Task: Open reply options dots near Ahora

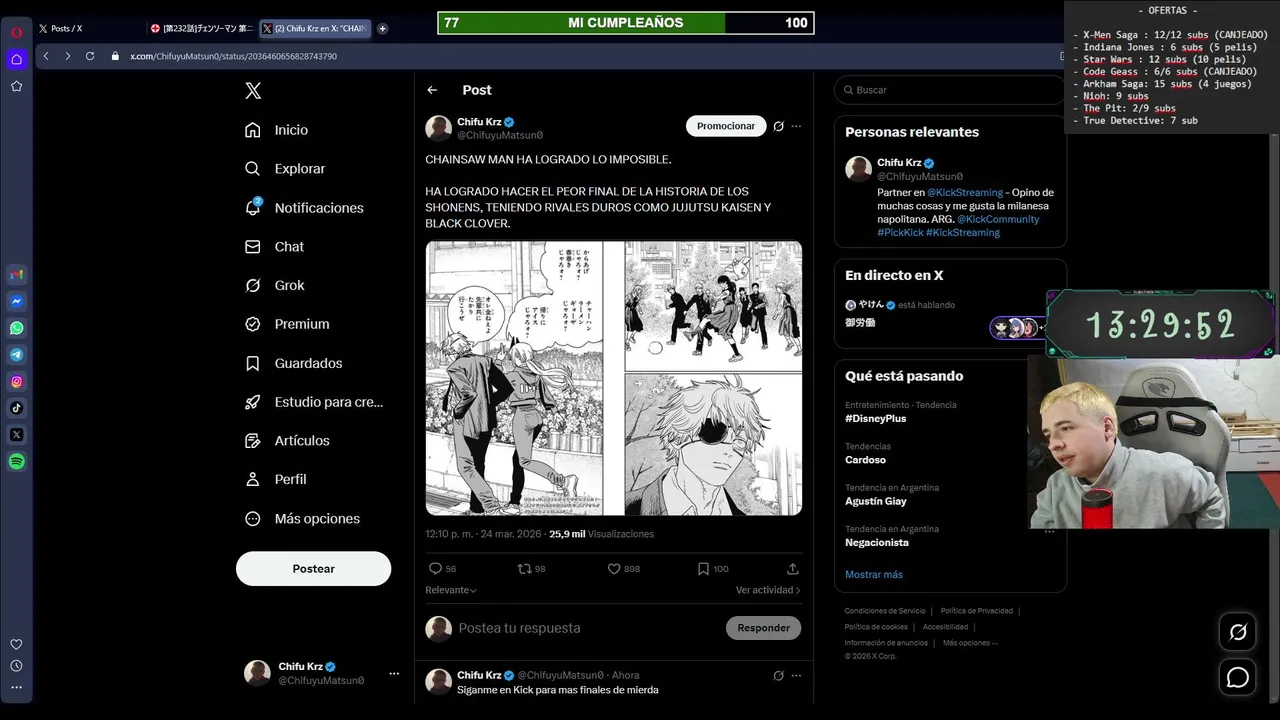Action: [x=796, y=675]
